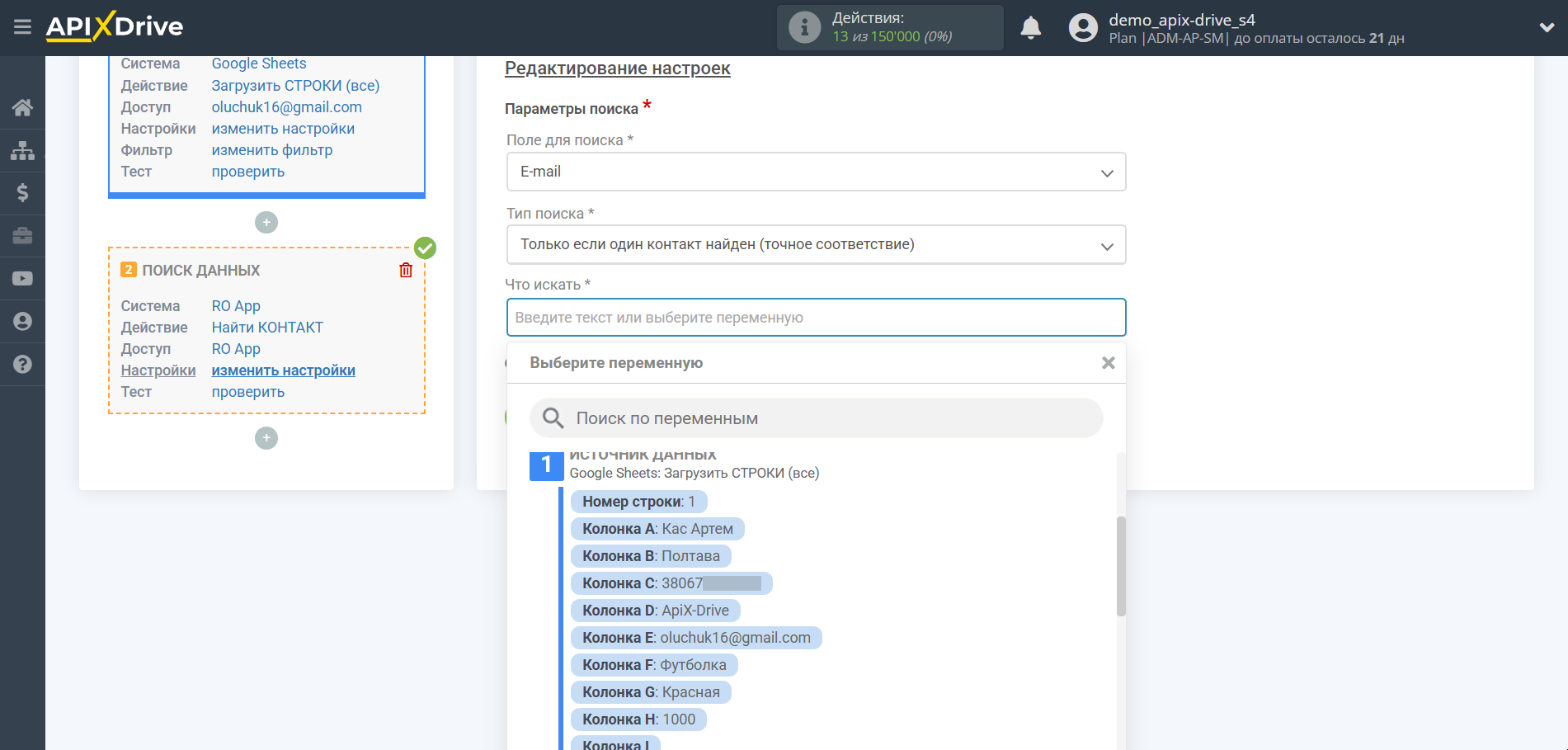Click the info icon next to Действия counter
Screen dimensions: 1568x750
click(803, 26)
